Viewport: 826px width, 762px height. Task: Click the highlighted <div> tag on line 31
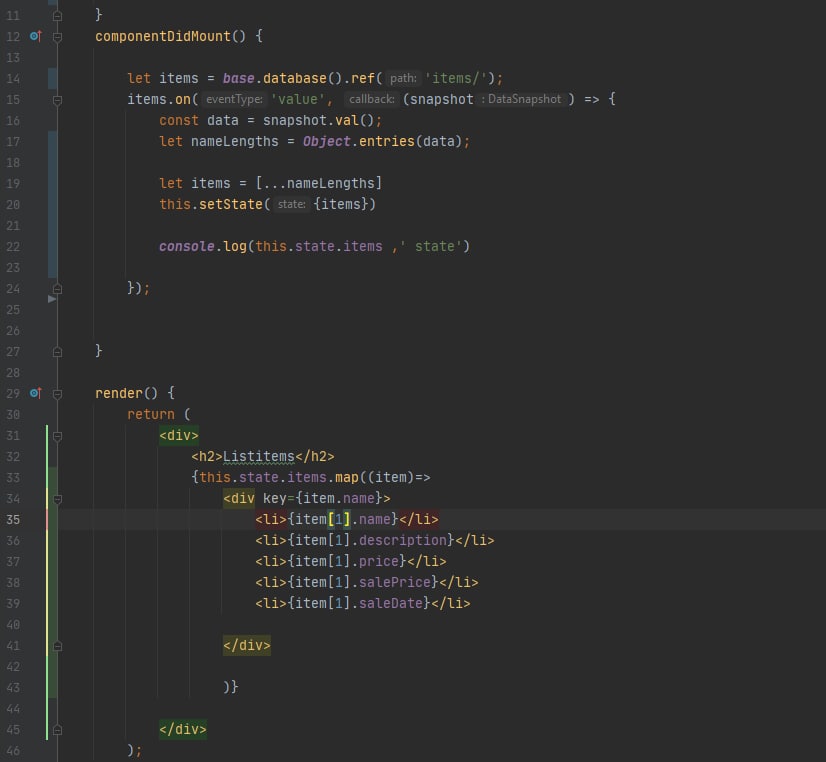(x=179, y=436)
